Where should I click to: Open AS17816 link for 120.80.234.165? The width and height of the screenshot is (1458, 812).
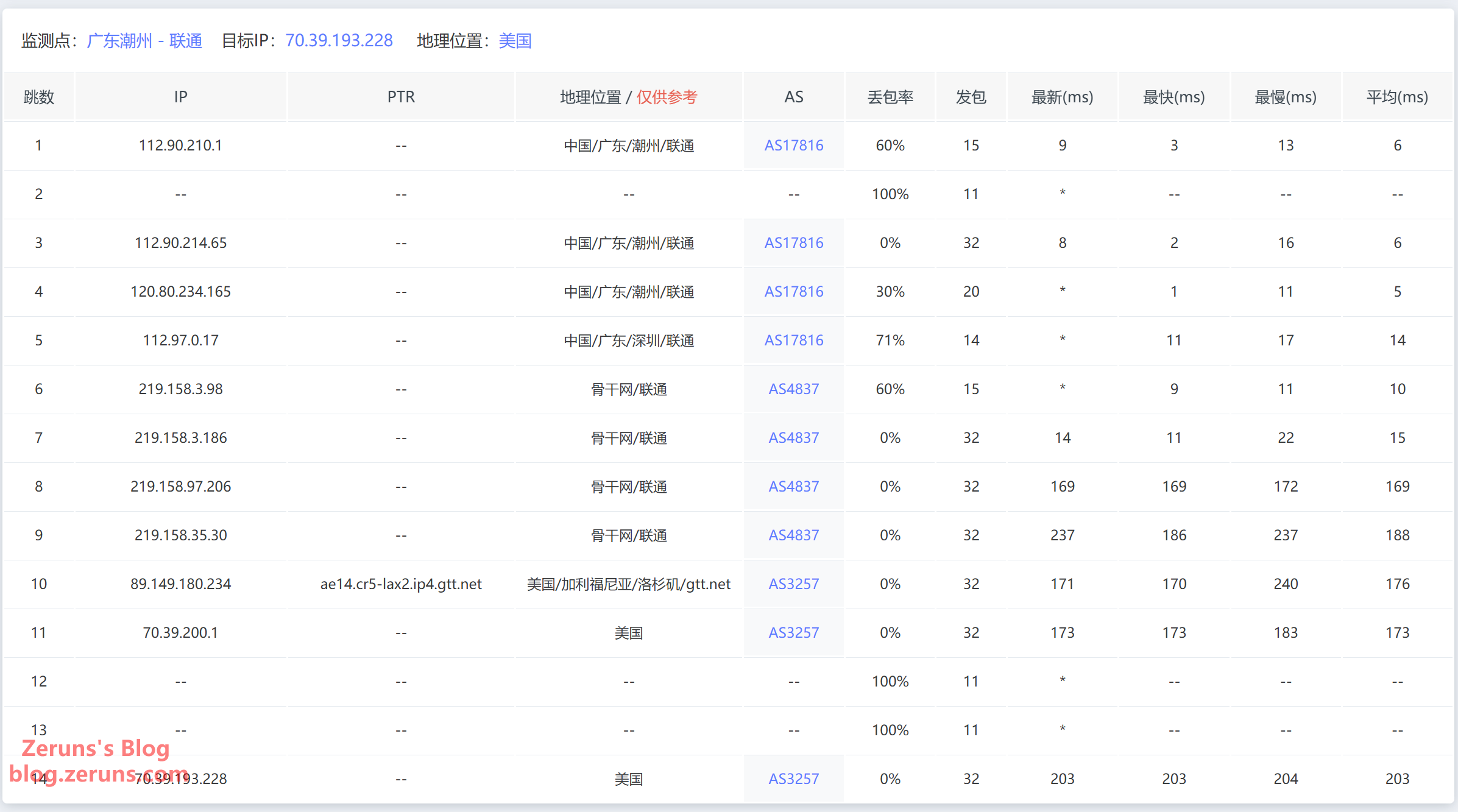tap(793, 292)
